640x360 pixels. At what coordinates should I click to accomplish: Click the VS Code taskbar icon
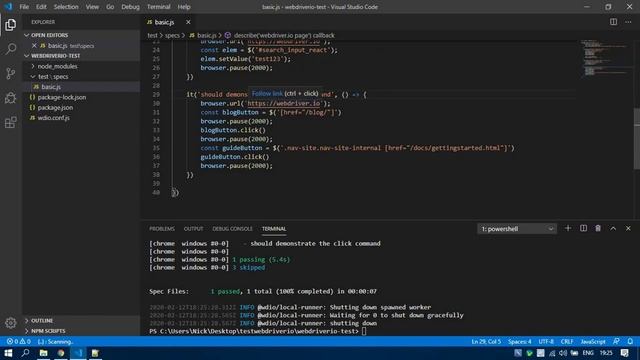(x=78, y=353)
